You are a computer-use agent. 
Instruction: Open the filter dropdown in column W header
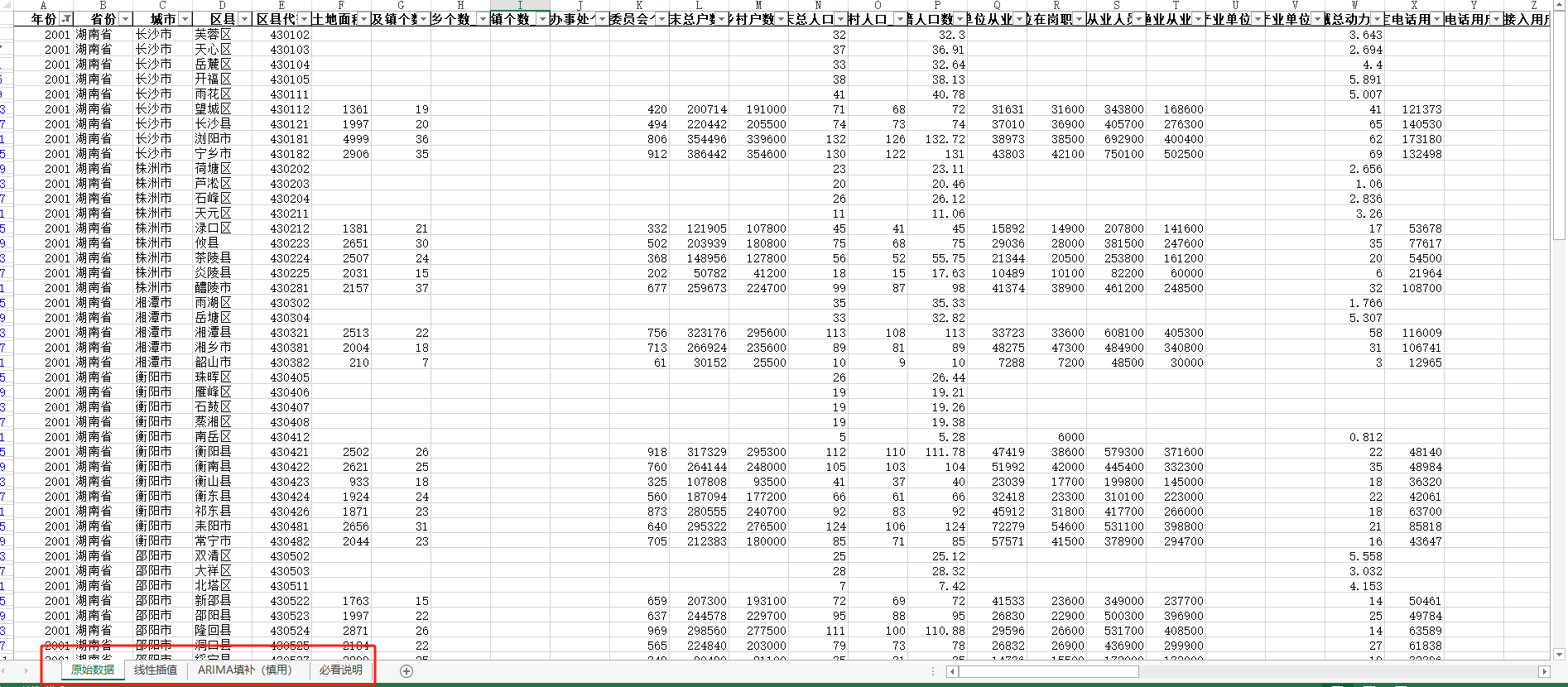pyautogui.click(x=1377, y=19)
